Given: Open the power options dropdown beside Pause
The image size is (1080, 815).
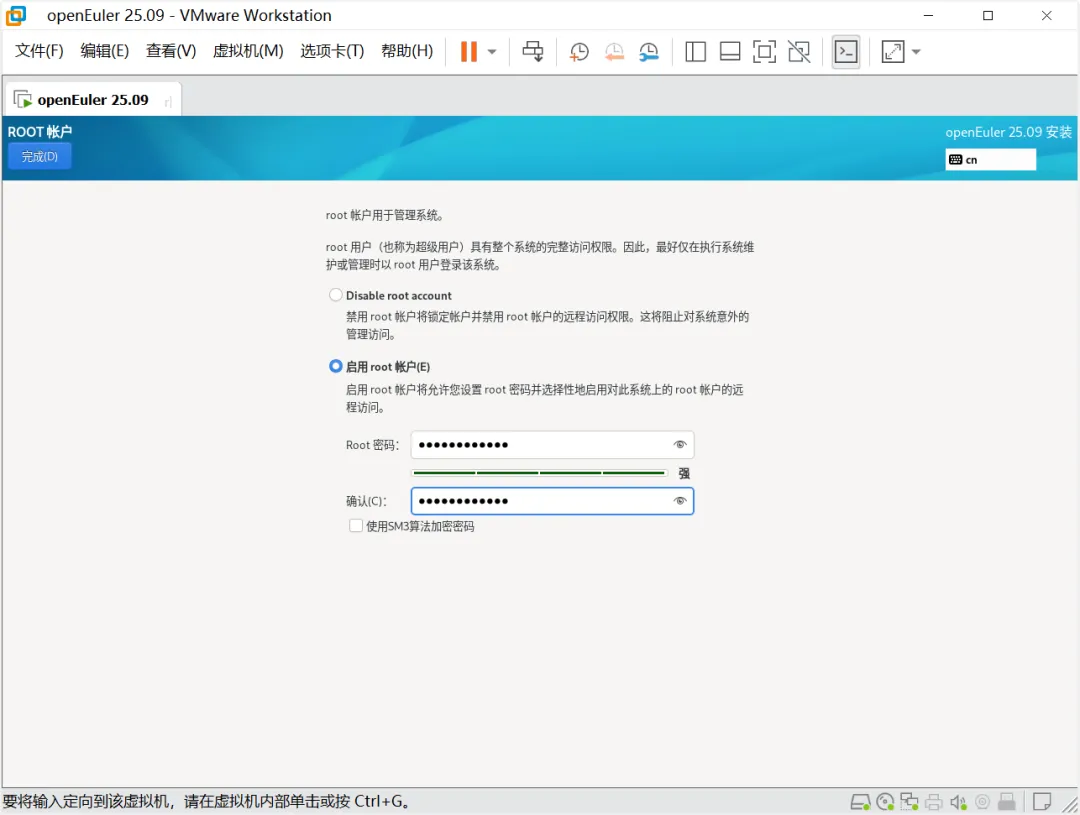Looking at the screenshot, I should [492, 52].
